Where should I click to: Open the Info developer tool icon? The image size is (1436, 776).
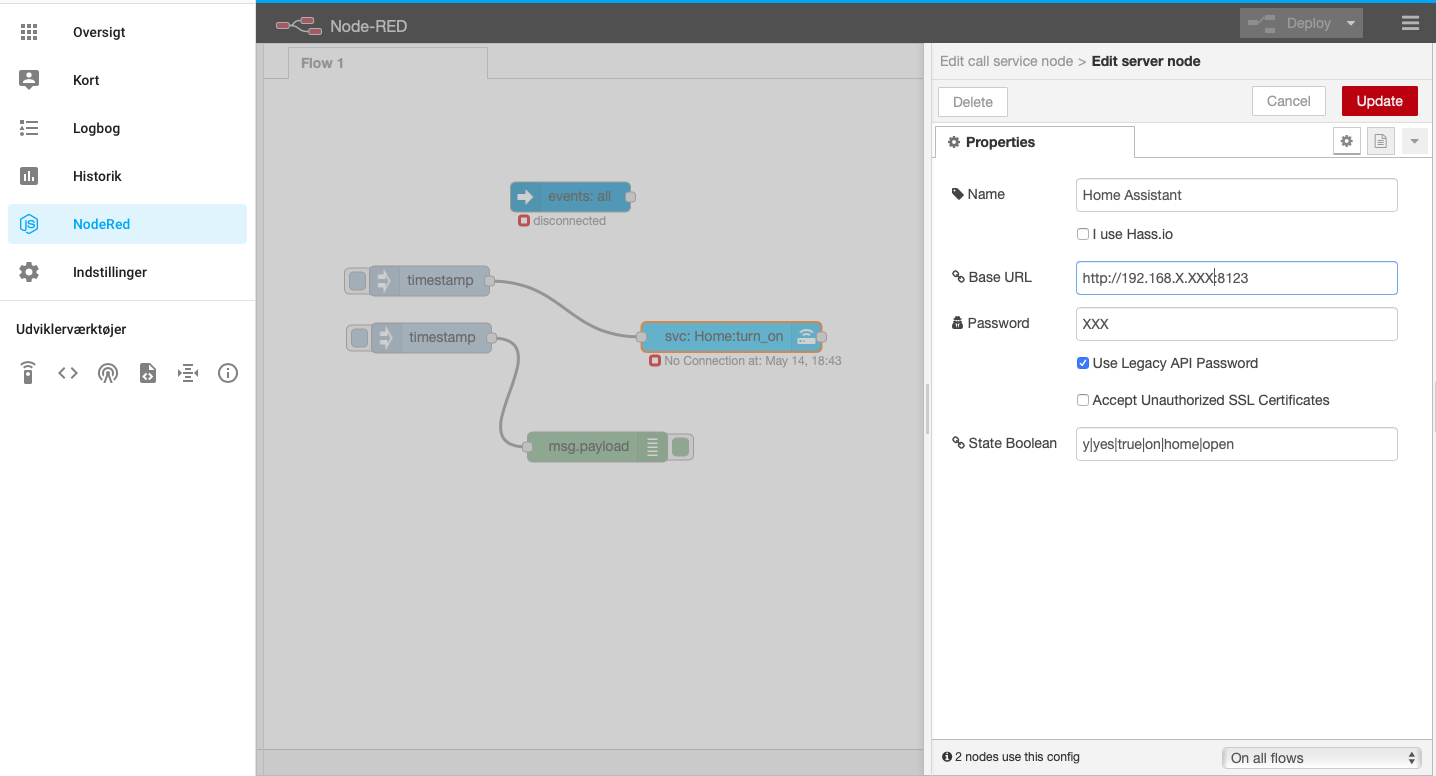point(228,373)
